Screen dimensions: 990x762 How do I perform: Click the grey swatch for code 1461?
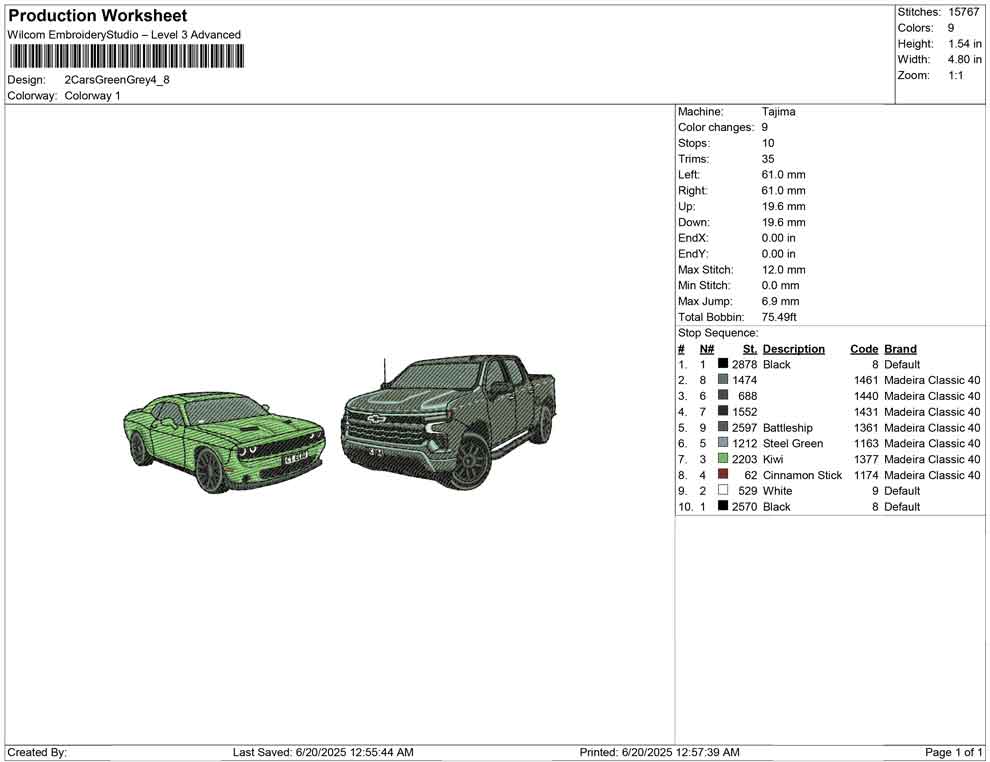723,379
